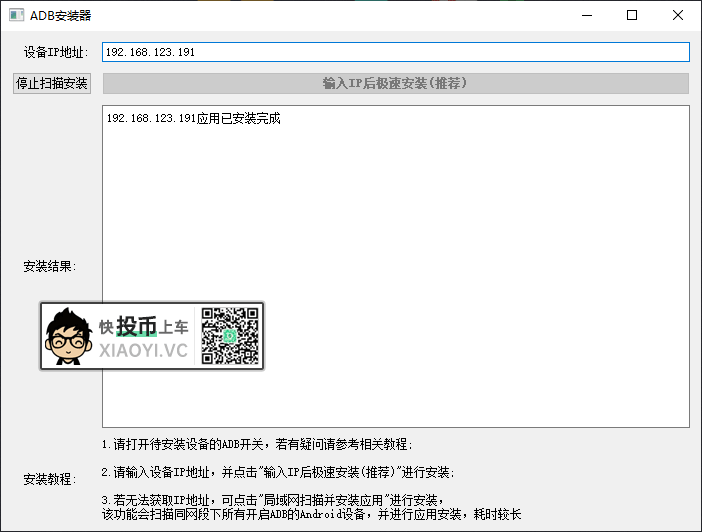The width and height of the screenshot is (702, 532).
Task: Click the 192.168.123.191应用已安装完成 result line
Action: [x=193, y=118]
